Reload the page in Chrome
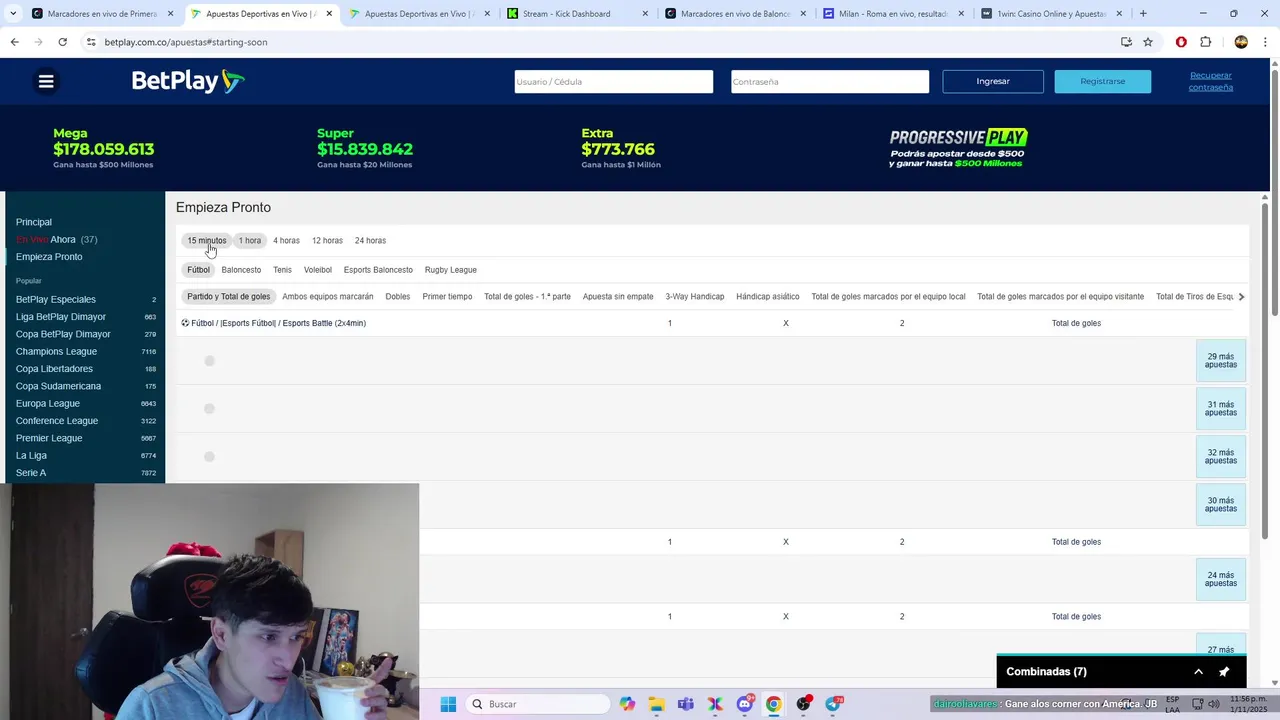The width and height of the screenshot is (1280, 720). (x=62, y=42)
